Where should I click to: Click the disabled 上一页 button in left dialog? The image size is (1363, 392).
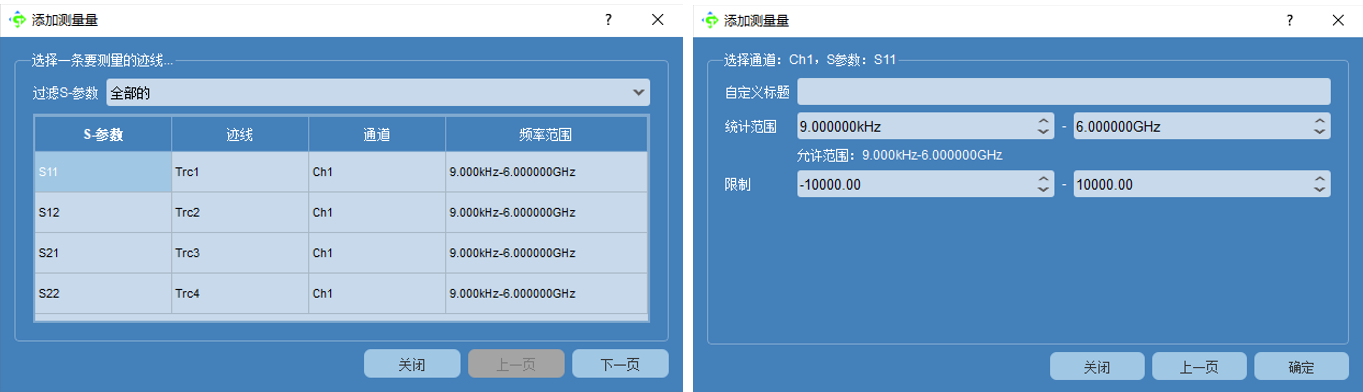point(516,364)
